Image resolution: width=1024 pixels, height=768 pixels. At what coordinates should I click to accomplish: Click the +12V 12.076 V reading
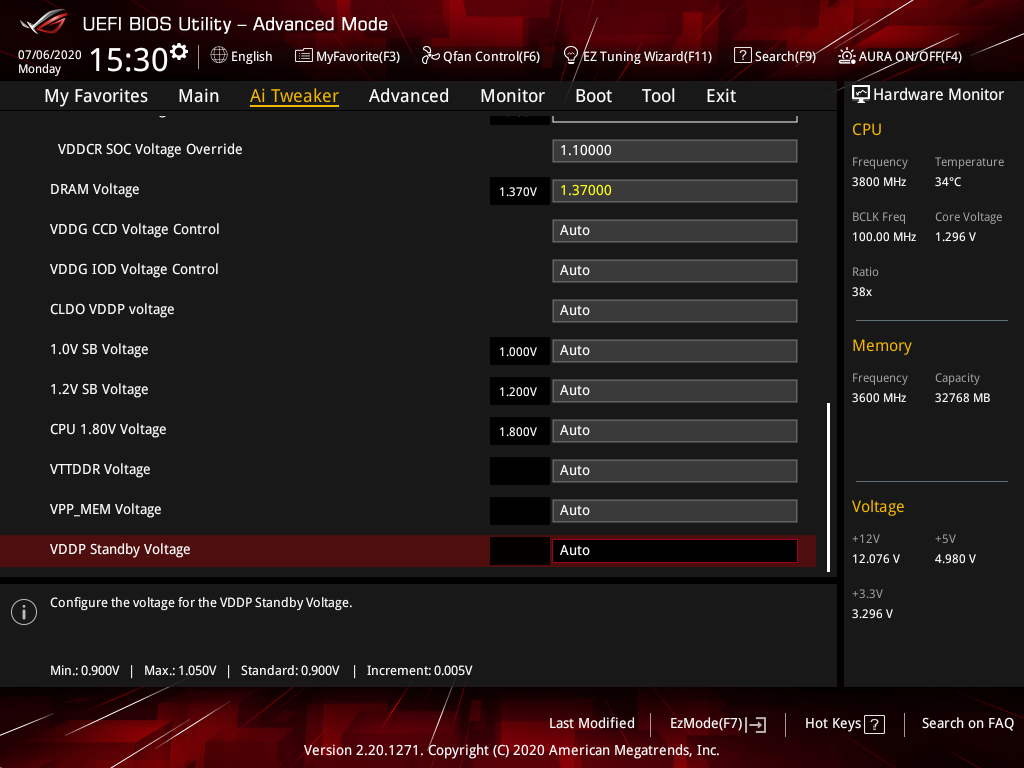point(876,559)
